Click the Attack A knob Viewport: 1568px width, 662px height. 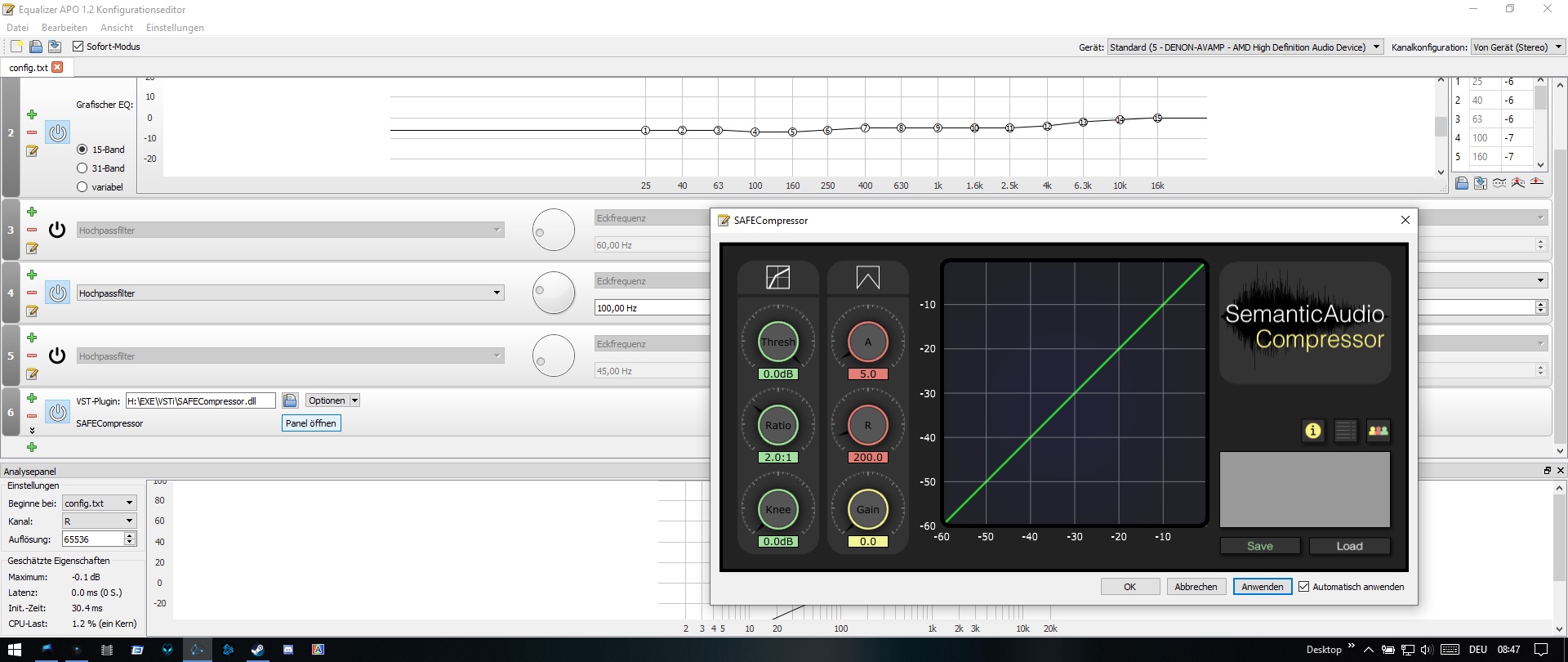(x=868, y=342)
